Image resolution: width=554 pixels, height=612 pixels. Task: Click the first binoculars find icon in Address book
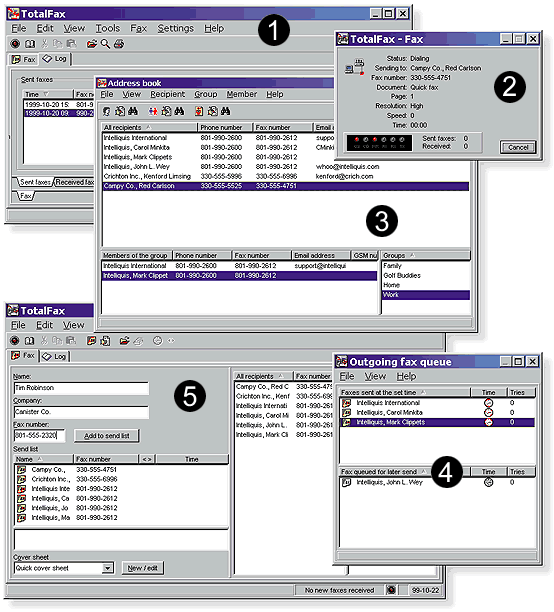[x=133, y=112]
